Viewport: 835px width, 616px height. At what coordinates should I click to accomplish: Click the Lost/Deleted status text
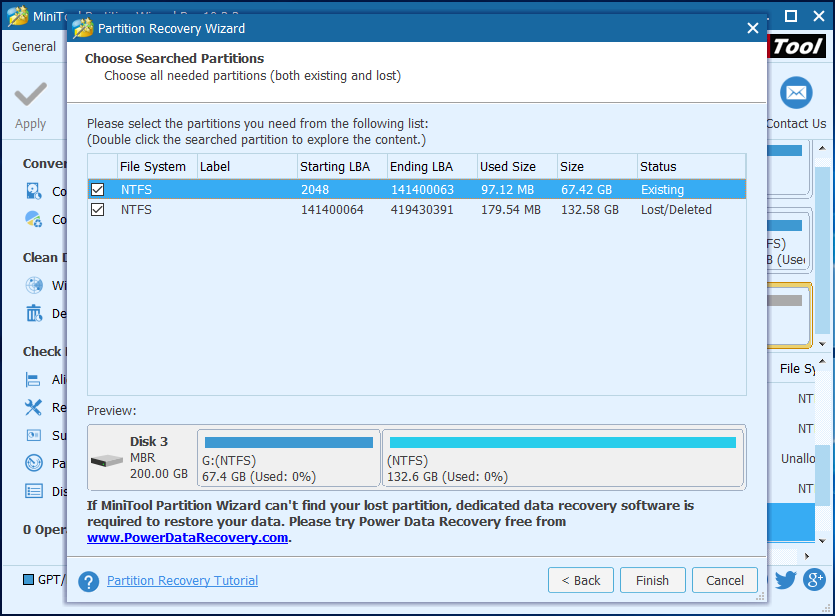pyautogui.click(x=676, y=210)
